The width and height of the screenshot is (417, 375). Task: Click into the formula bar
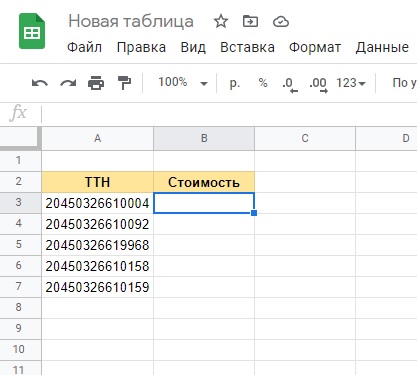pyautogui.click(x=229, y=114)
